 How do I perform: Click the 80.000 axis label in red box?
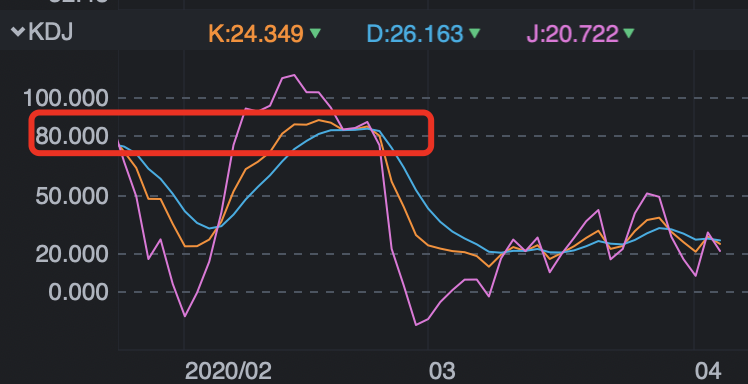click(x=72, y=137)
